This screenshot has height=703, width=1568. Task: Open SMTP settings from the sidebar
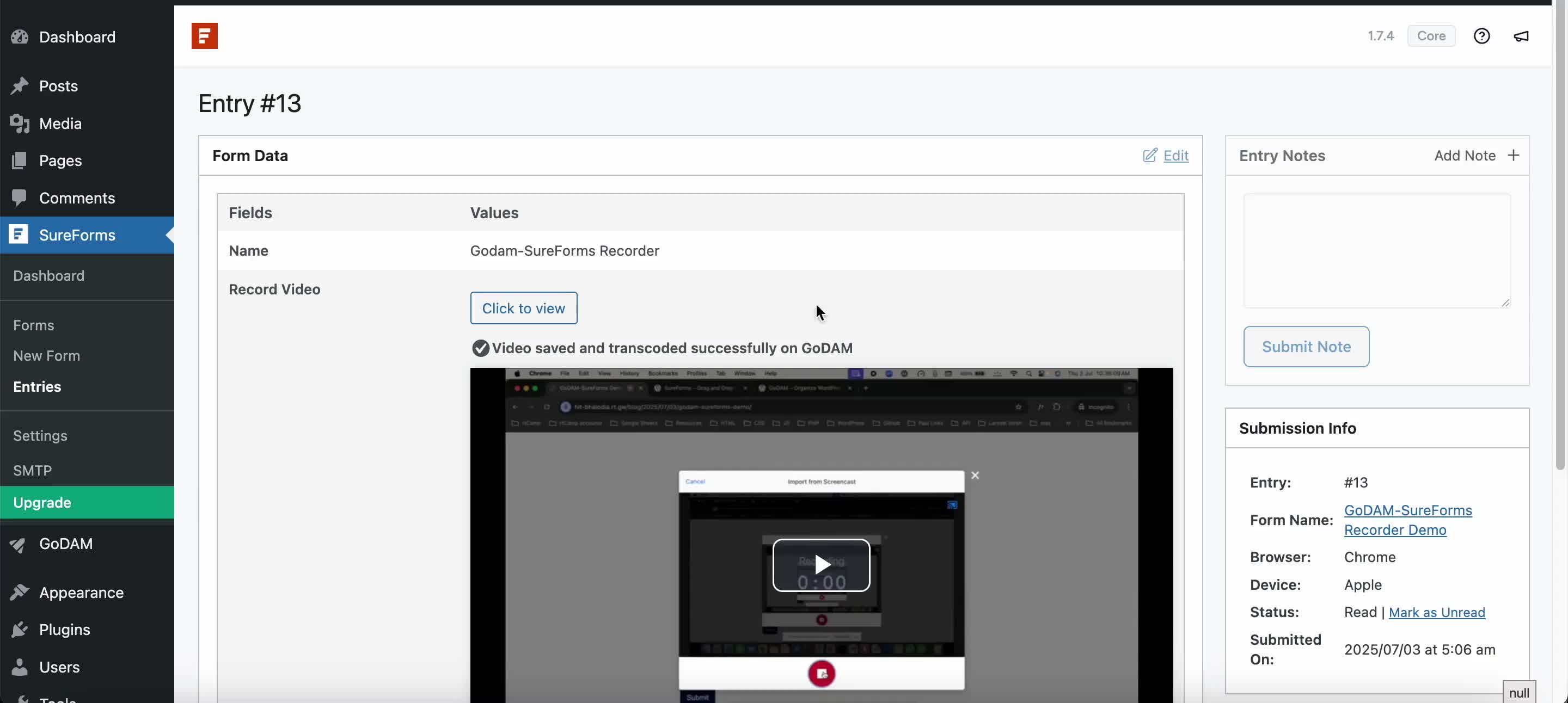(x=33, y=470)
